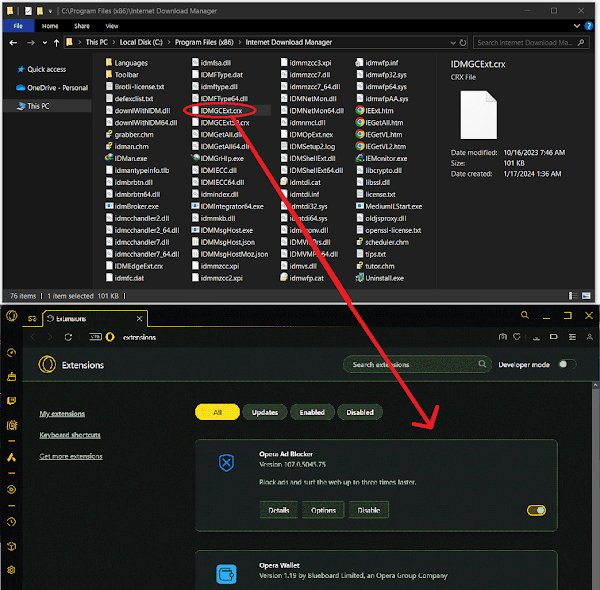Select the Disabled filter chip
The image size is (600, 590).
(x=360, y=412)
